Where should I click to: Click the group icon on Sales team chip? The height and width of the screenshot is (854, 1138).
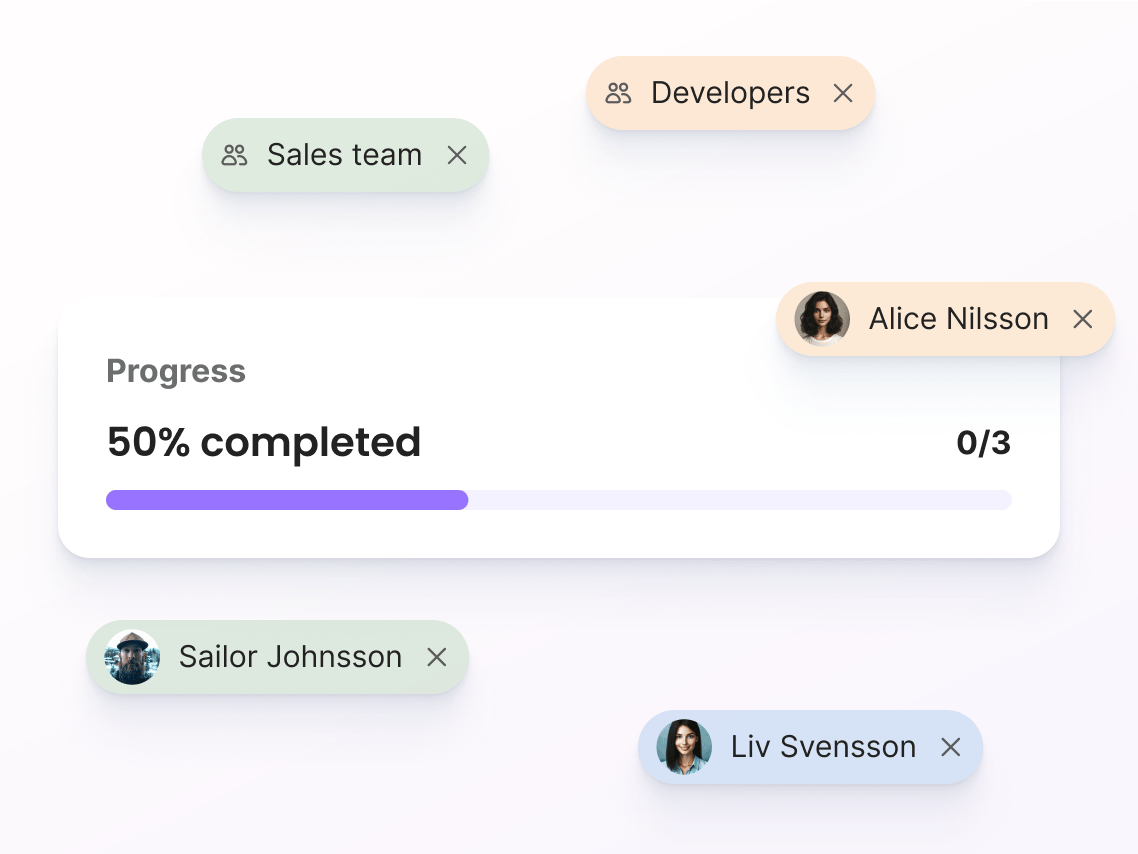click(x=234, y=155)
